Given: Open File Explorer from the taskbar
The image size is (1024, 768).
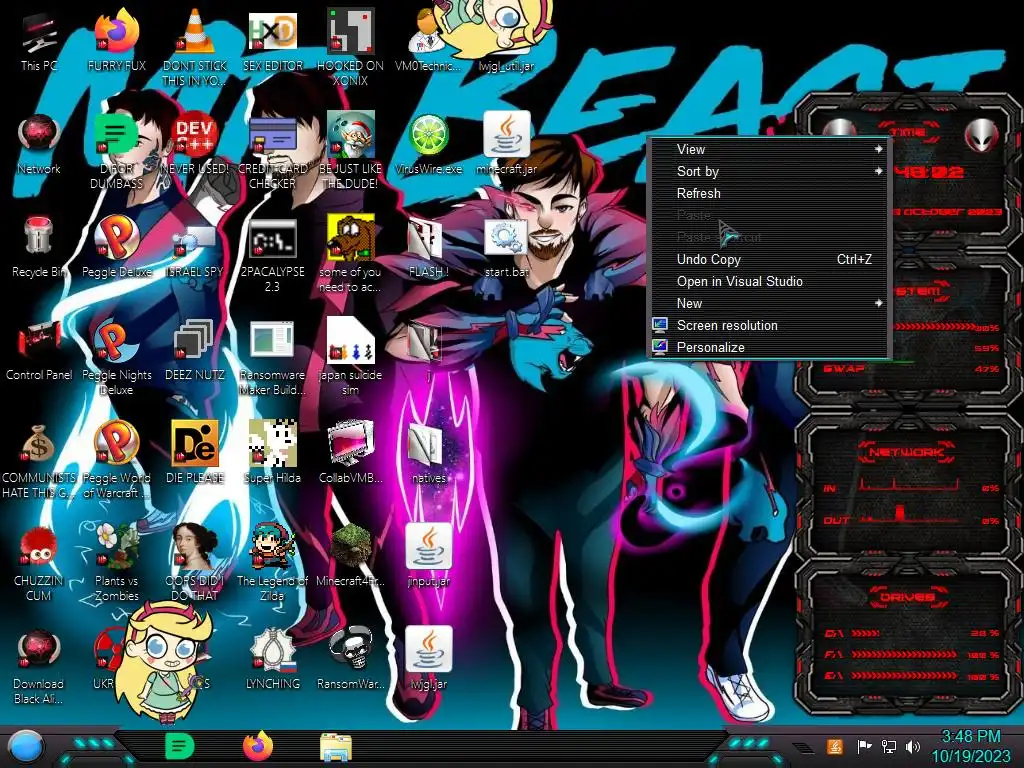Looking at the screenshot, I should pos(336,747).
